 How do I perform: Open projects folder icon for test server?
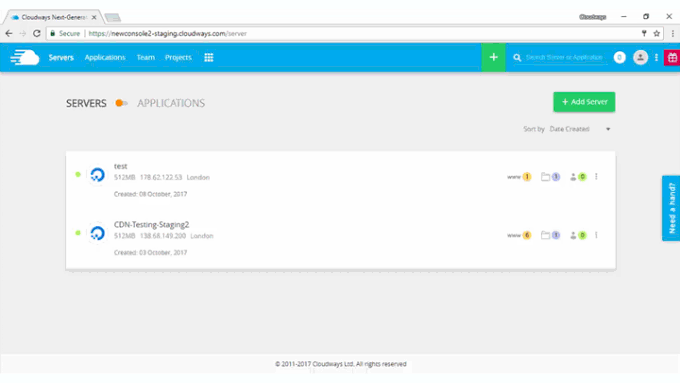click(x=550, y=177)
